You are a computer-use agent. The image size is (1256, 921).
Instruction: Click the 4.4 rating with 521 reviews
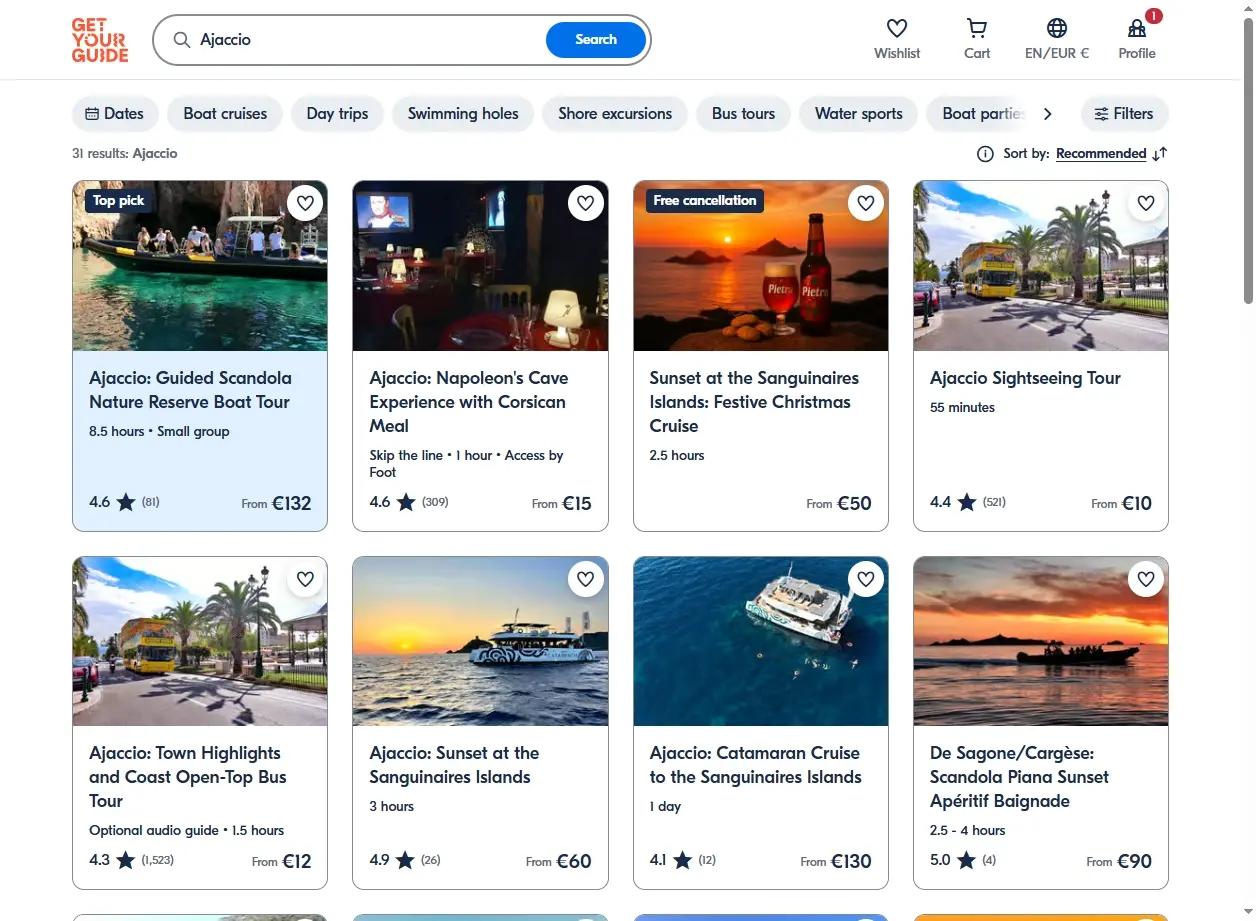968,502
